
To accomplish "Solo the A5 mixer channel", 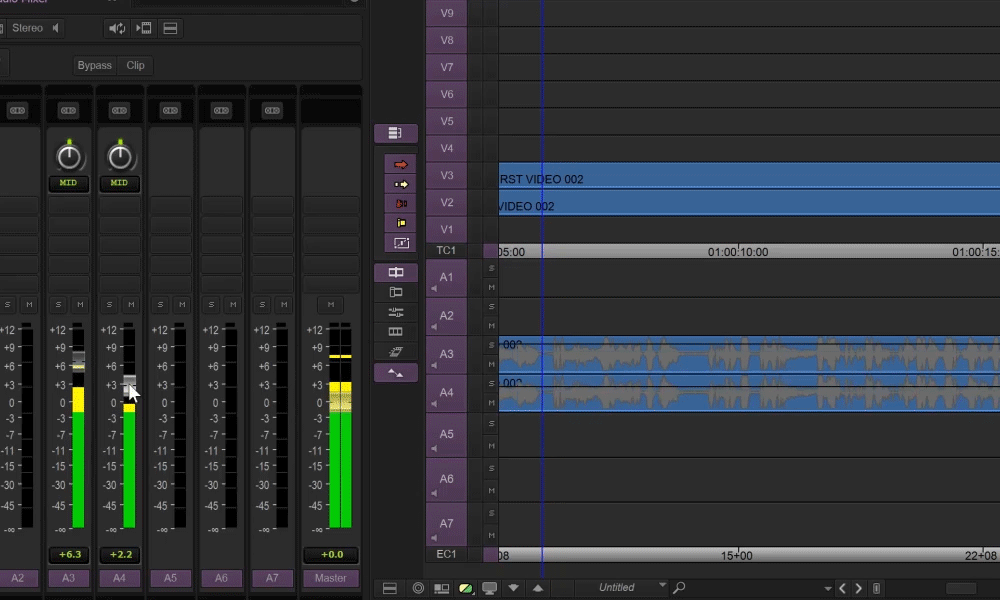I will (x=160, y=305).
